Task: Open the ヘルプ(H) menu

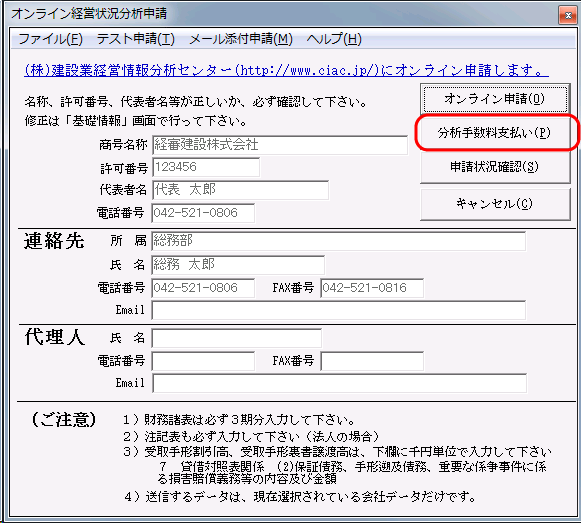Action: tap(334, 39)
